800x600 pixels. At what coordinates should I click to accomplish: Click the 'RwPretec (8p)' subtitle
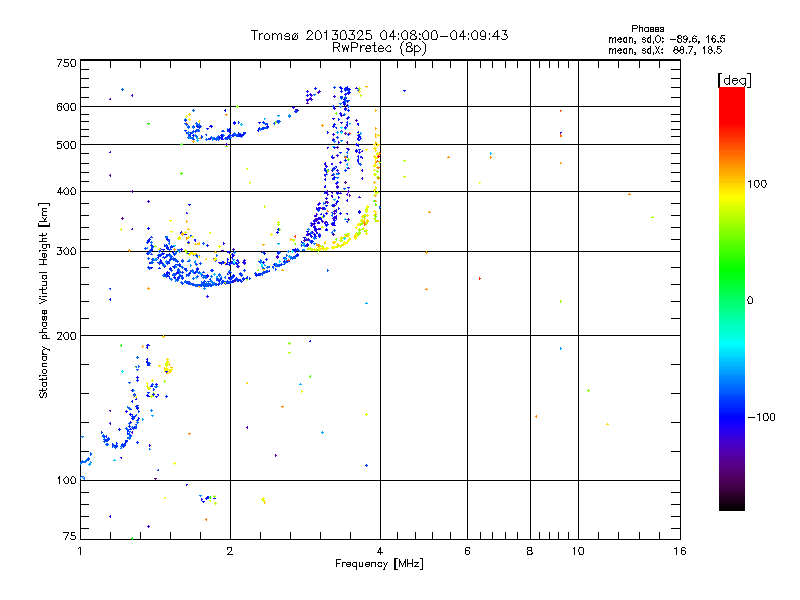click(x=379, y=48)
